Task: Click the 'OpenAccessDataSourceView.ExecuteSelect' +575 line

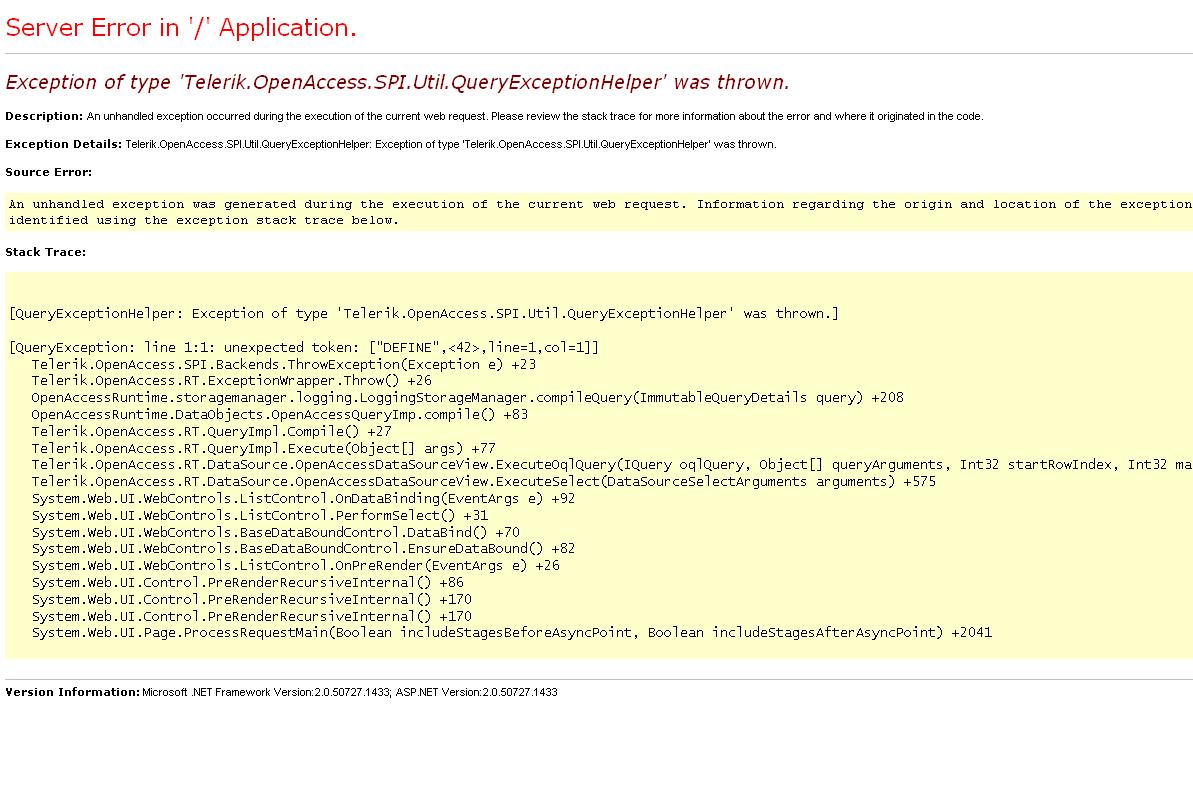Action: click(x=484, y=481)
